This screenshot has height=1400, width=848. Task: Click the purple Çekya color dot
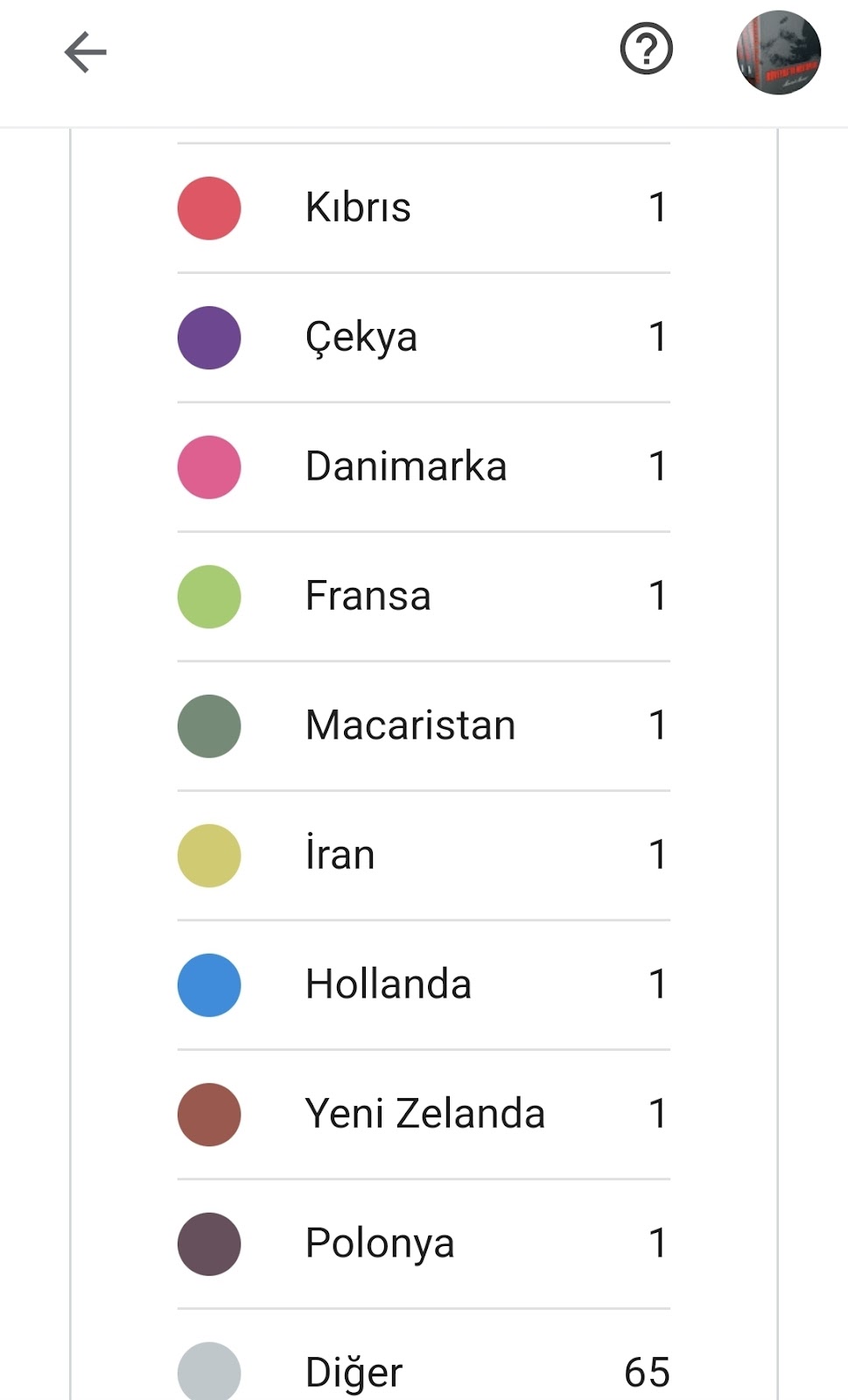(209, 338)
